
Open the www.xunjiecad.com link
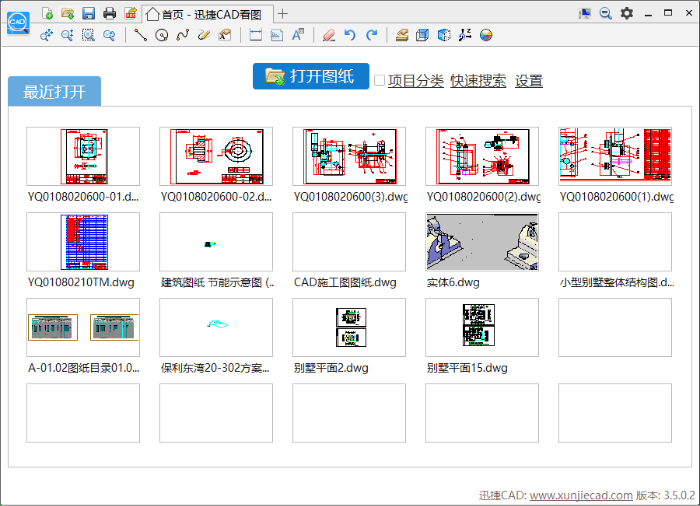tap(581, 495)
